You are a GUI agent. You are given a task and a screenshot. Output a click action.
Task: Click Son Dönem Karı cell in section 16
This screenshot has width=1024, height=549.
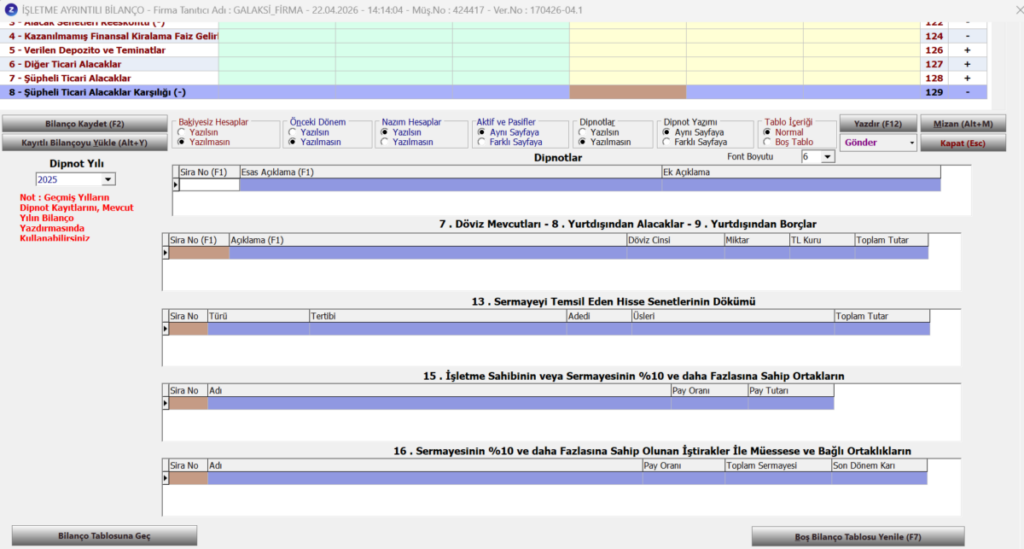[879, 478]
